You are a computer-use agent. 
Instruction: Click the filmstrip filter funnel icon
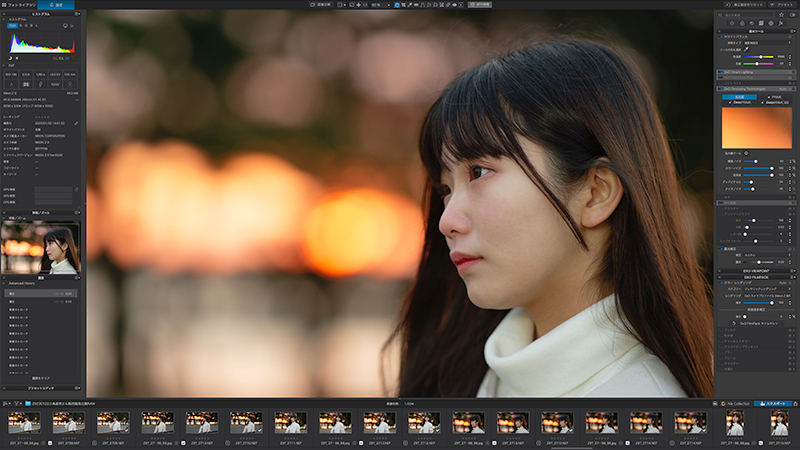pos(17,403)
